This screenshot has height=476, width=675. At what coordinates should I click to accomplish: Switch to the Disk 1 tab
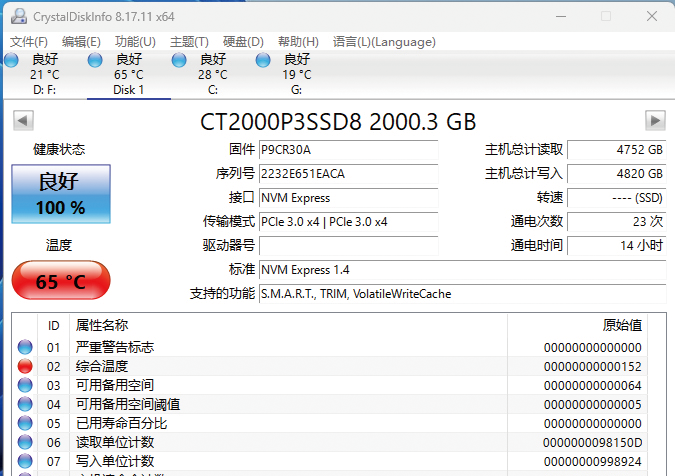[x=129, y=74]
